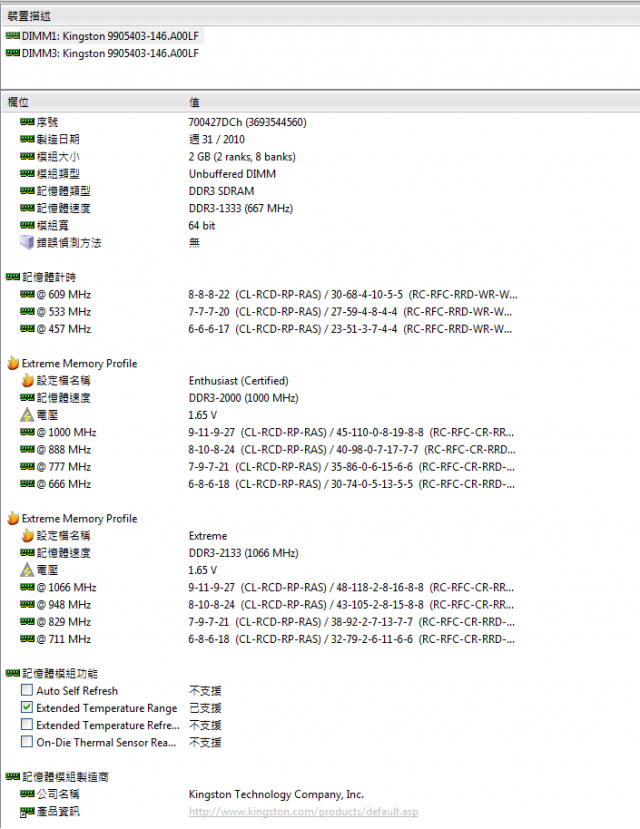Toggle the Extended Temperature Refre... checkbox
Viewport: 640px width, 829px height.
pyautogui.click(x=27, y=724)
